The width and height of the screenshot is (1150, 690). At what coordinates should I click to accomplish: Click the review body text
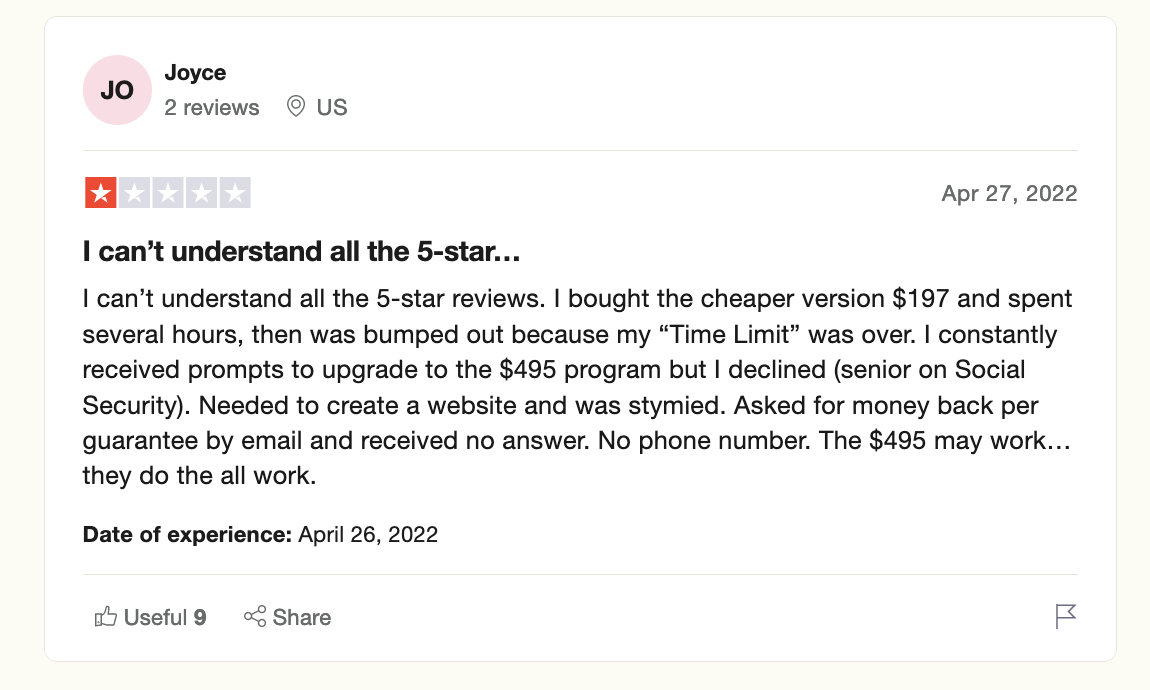click(x=577, y=387)
